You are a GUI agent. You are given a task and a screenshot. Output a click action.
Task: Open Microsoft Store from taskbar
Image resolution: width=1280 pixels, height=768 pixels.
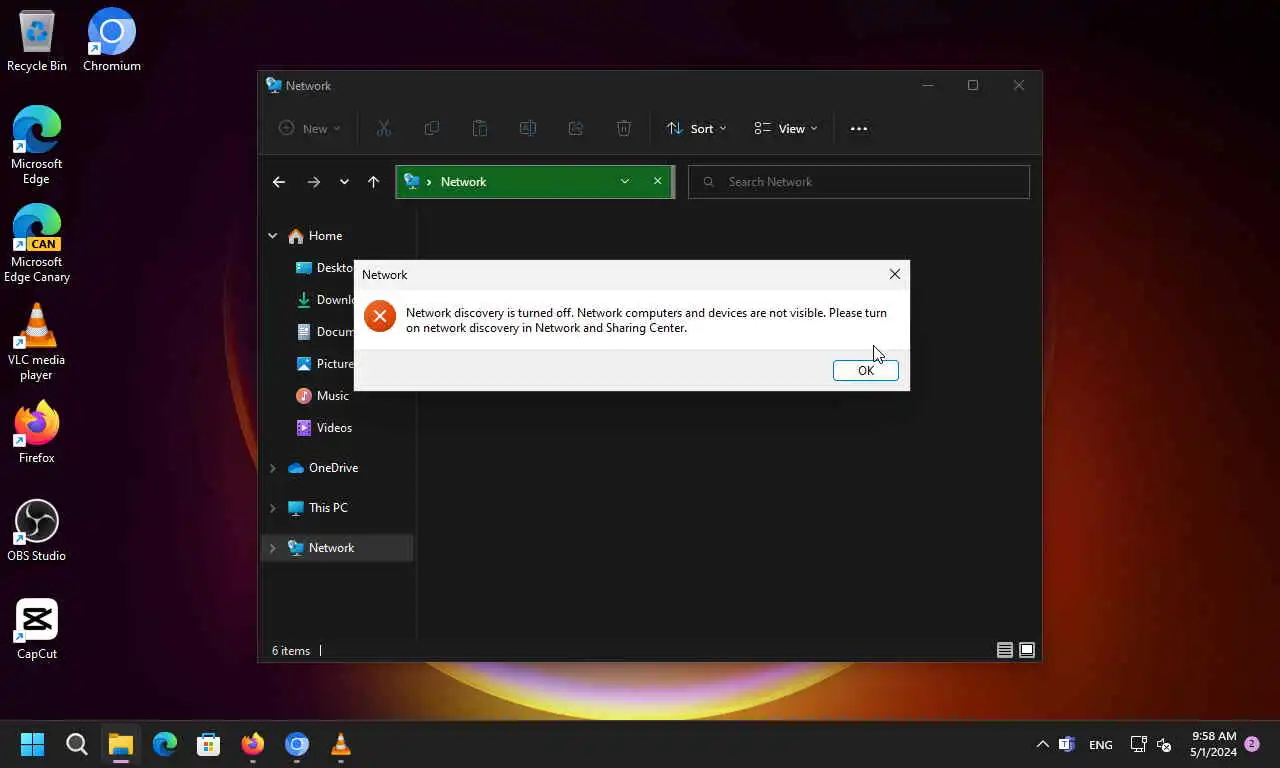pyautogui.click(x=209, y=744)
